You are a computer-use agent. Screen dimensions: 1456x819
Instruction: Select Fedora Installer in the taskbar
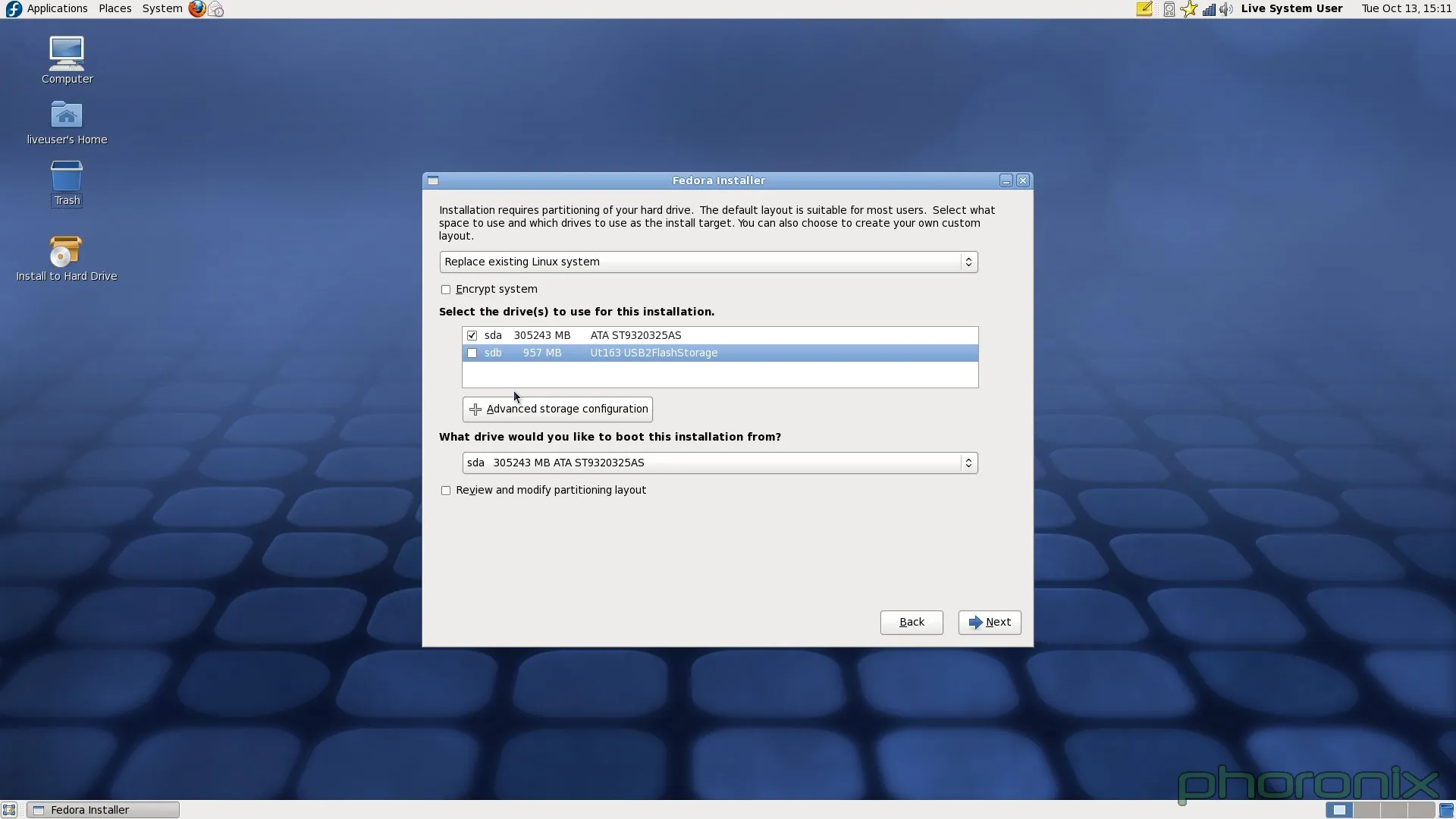tap(103, 810)
